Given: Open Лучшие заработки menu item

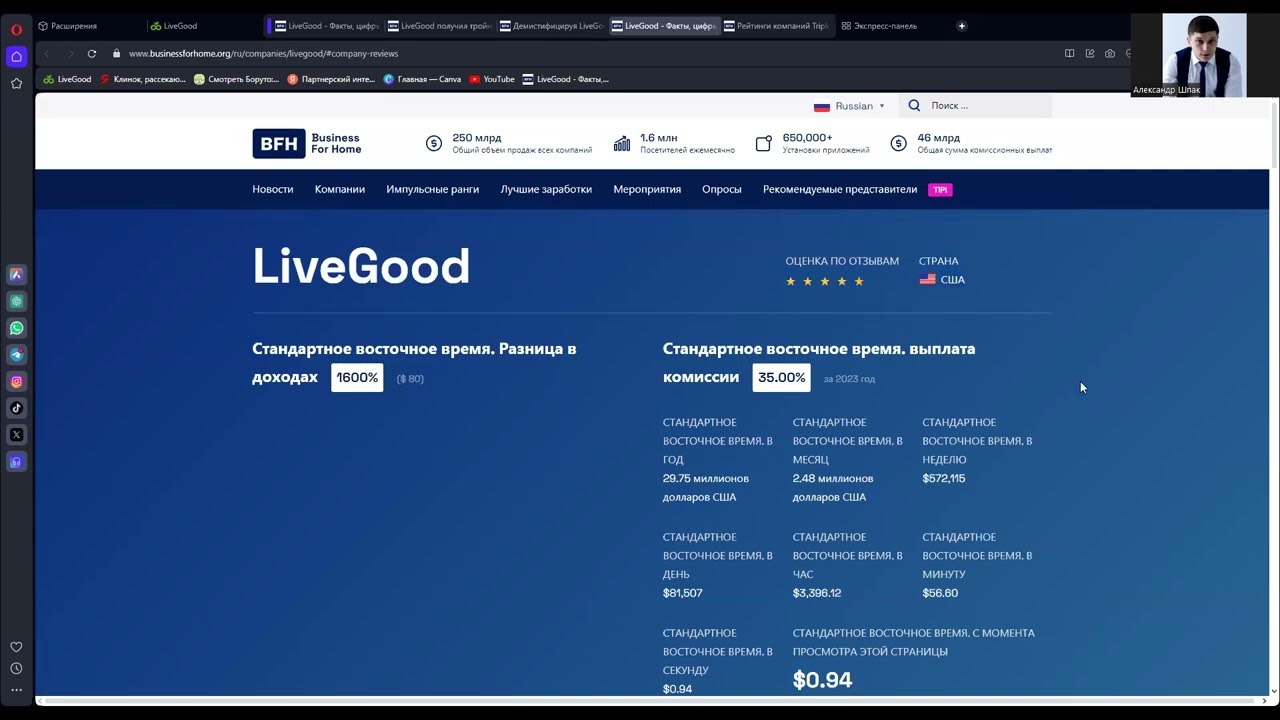Looking at the screenshot, I should pyautogui.click(x=546, y=189).
